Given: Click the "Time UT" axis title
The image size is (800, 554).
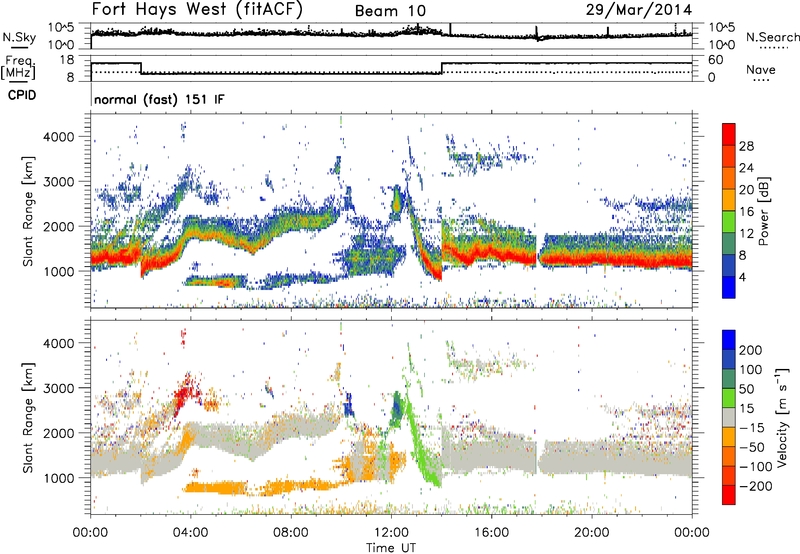Looking at the screenshot, I should [x=391, y=548].
